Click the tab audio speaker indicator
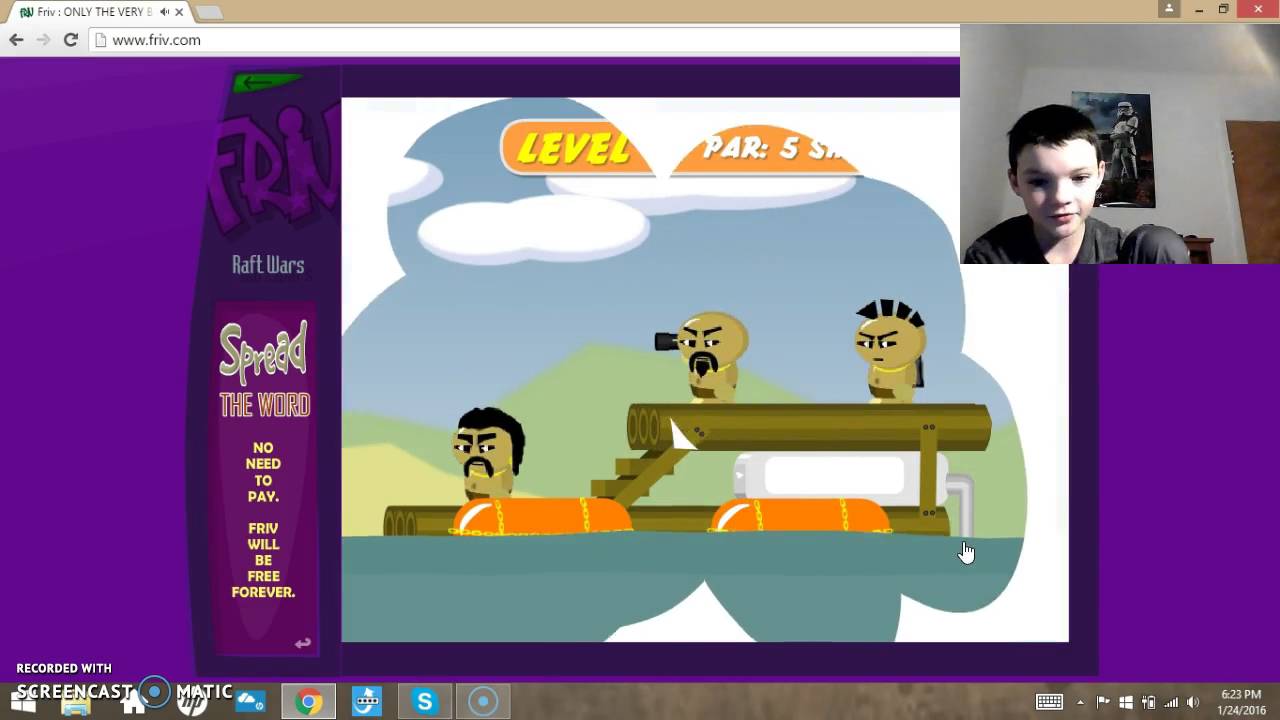Viewport: 1280px width, 720px height. [x=164, y=12]
